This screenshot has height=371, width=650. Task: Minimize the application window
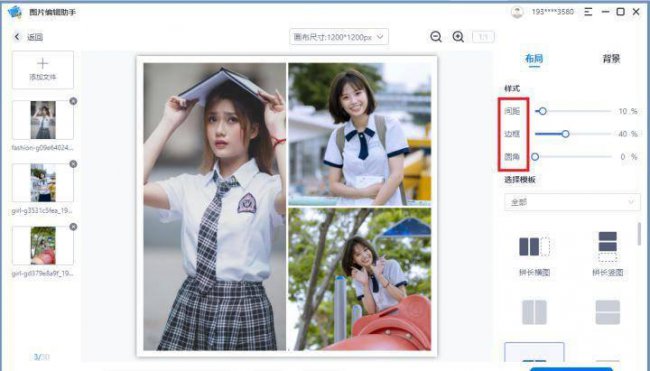(605, 12)
